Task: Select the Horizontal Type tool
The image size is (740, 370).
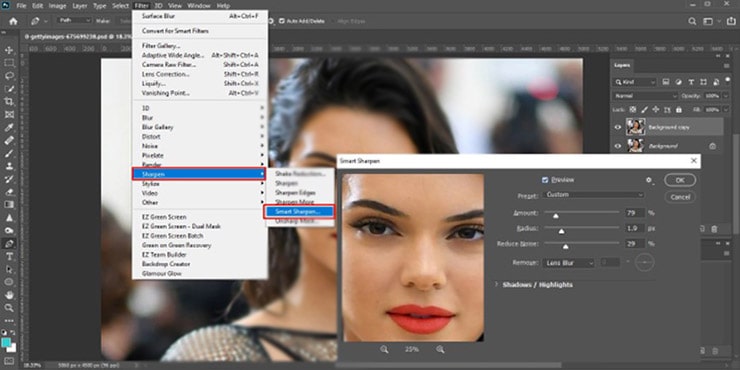Action: point(9,256)
